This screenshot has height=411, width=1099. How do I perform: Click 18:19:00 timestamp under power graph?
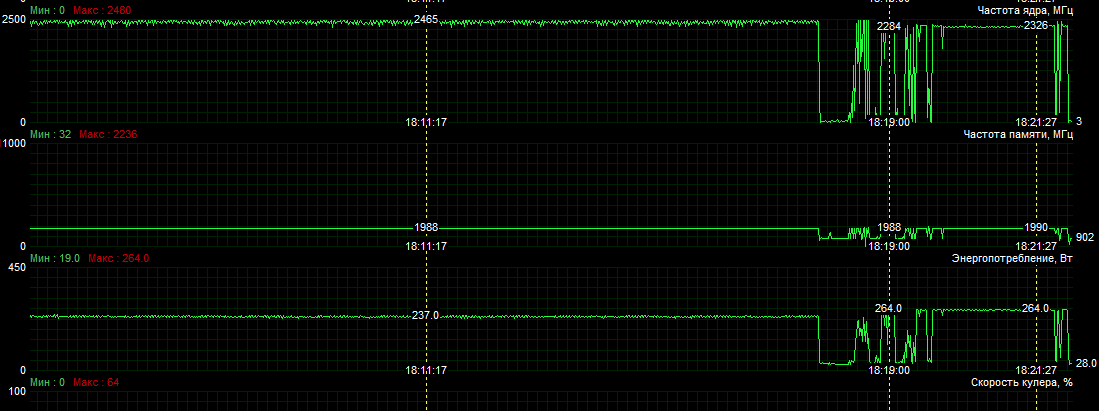(x=889, y=370)
